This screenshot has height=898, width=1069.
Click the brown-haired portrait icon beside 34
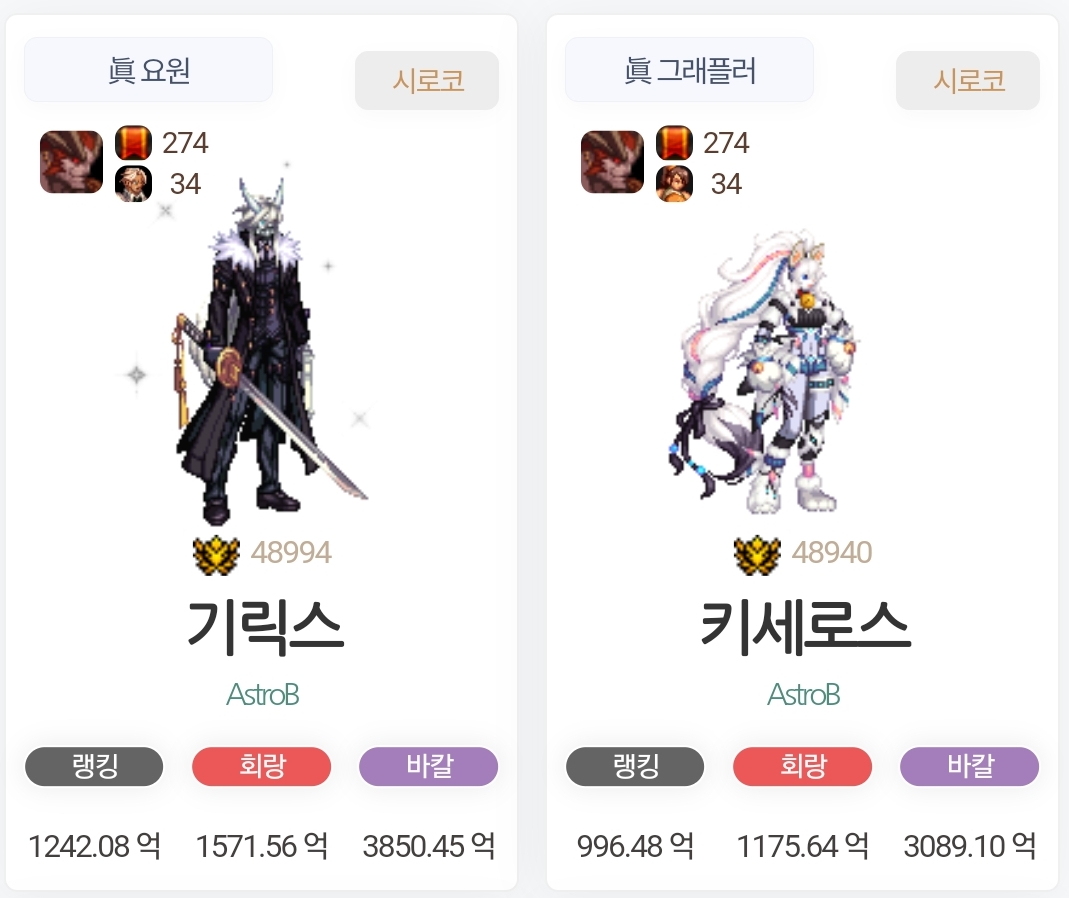pyautogui.click(x=674, y=184)
